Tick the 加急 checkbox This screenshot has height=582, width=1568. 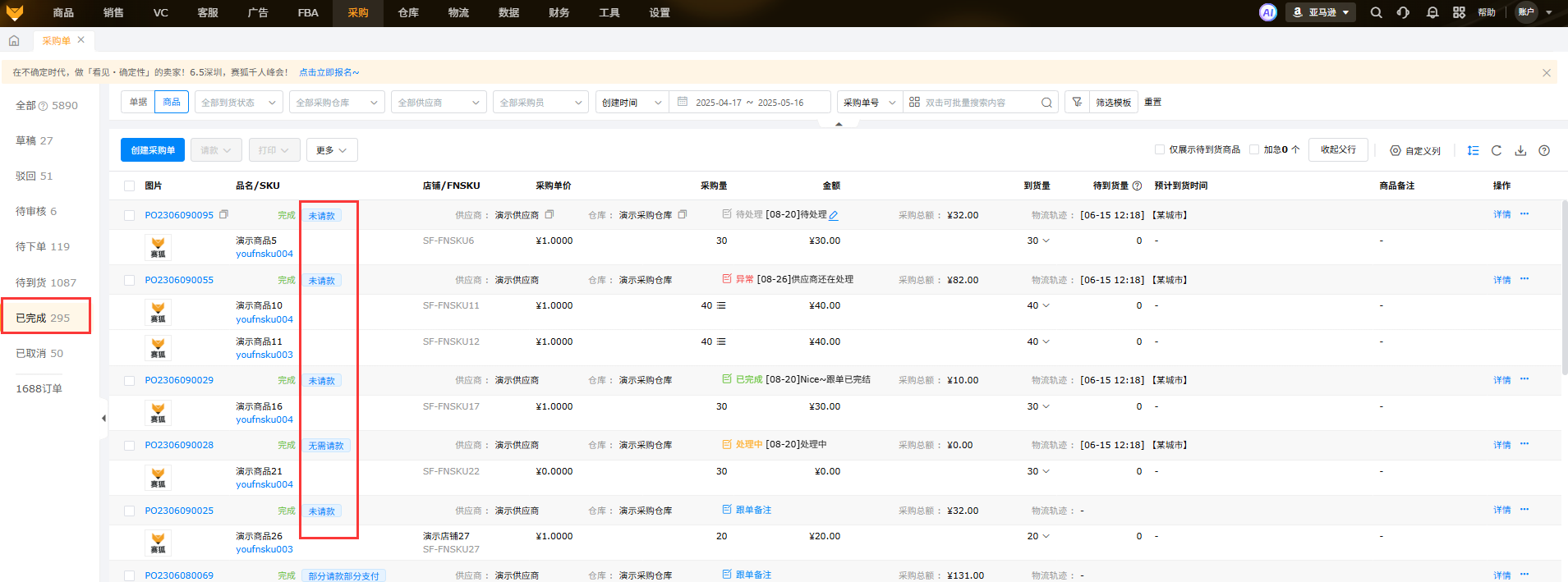coord(1254,149)
